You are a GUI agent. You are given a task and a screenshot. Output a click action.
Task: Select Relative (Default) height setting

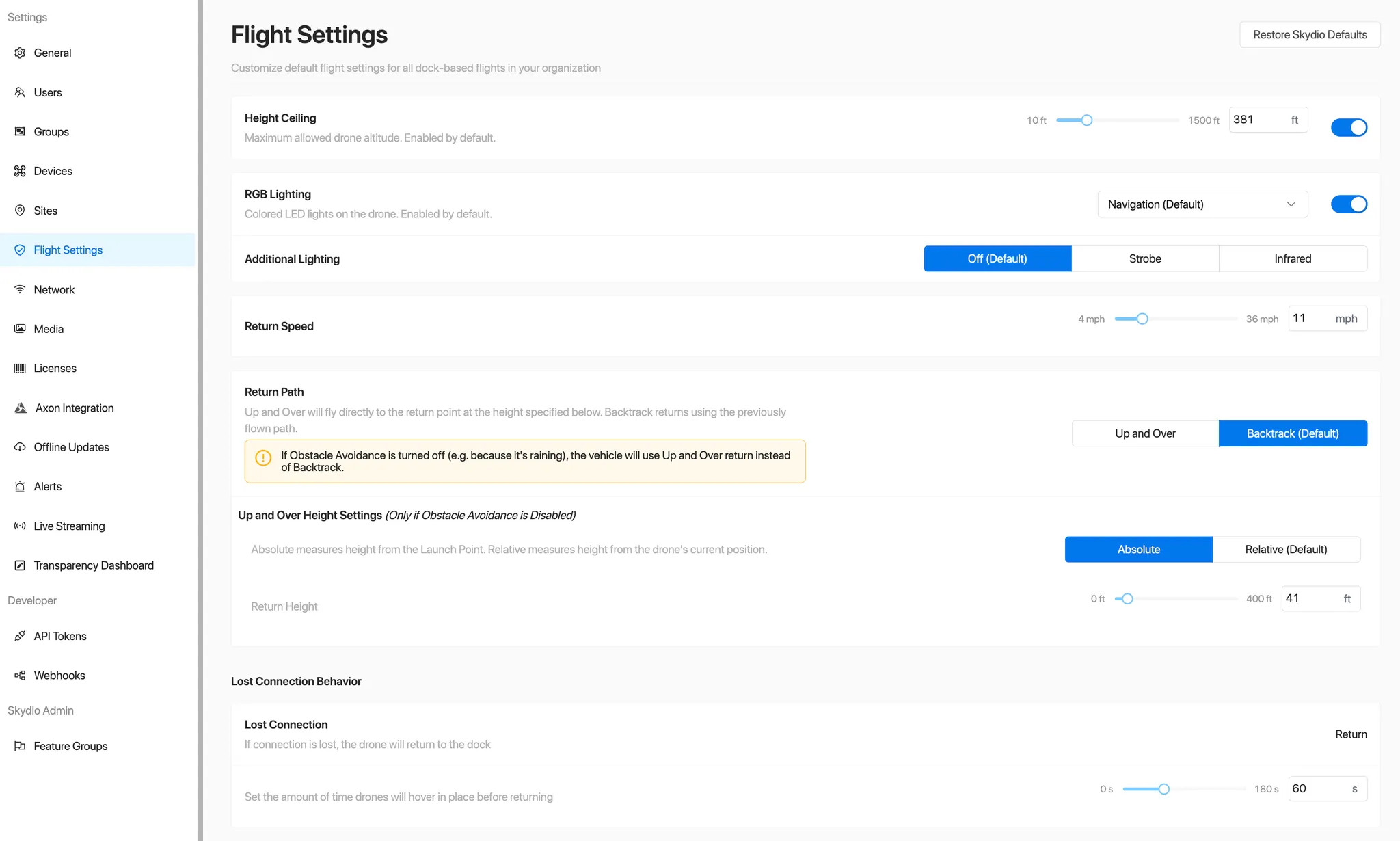click(1285, 550)
